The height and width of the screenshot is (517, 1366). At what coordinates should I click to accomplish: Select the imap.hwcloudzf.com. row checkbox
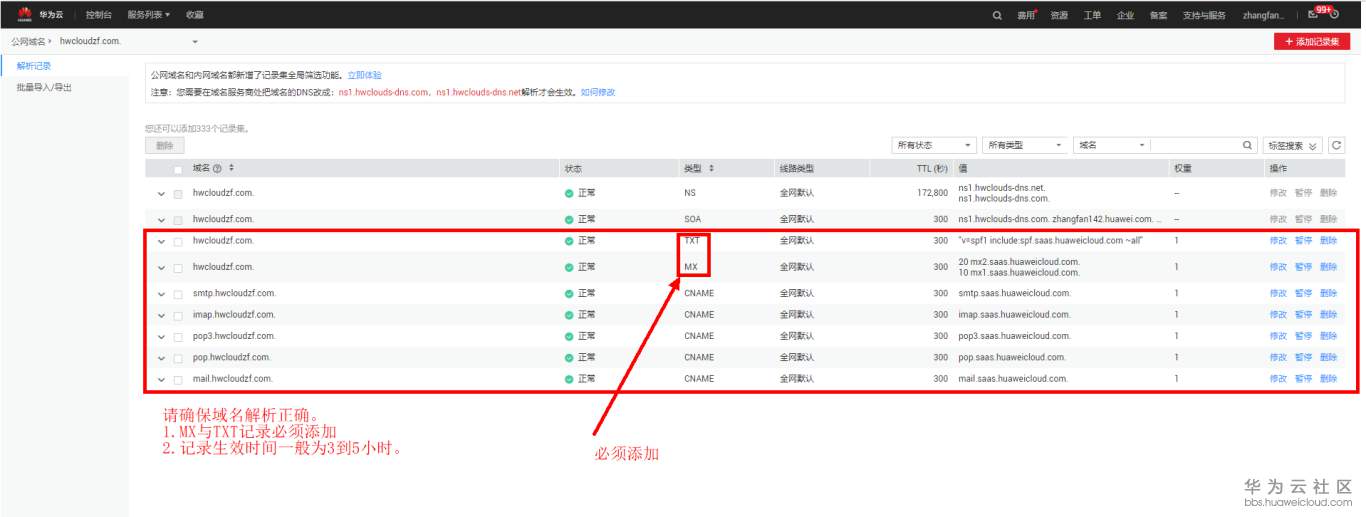tap(178, 315)
